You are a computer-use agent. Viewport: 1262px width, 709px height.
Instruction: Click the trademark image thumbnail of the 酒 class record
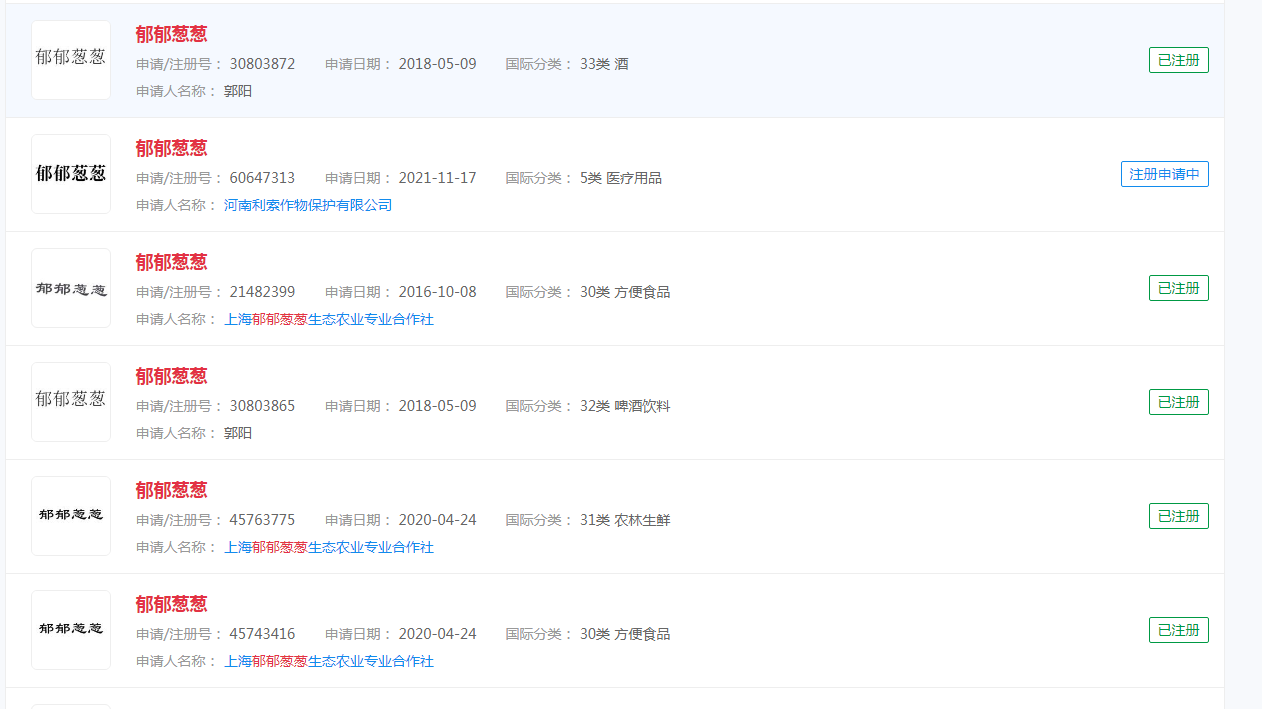point(70,60)
